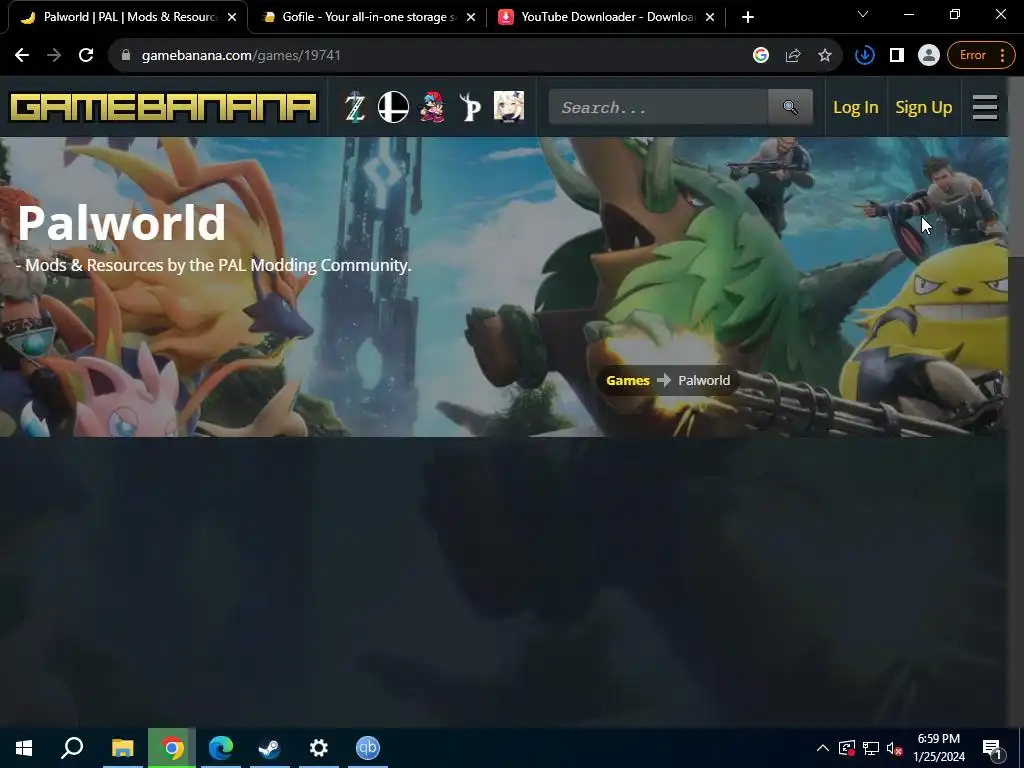Click the site lock security icon
Viewport: 1024px width, 768px height.
[126, 56]
